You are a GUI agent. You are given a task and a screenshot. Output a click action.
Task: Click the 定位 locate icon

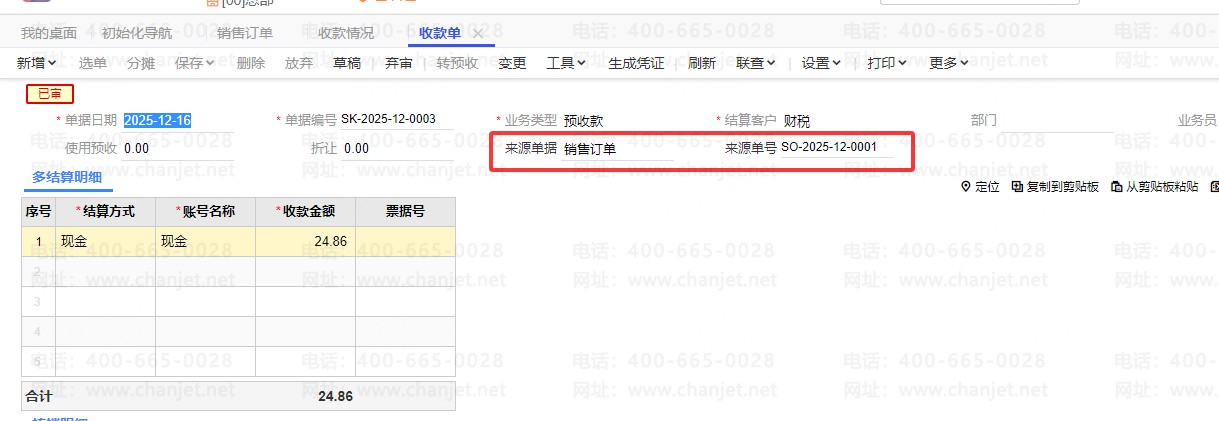(965, 187)
